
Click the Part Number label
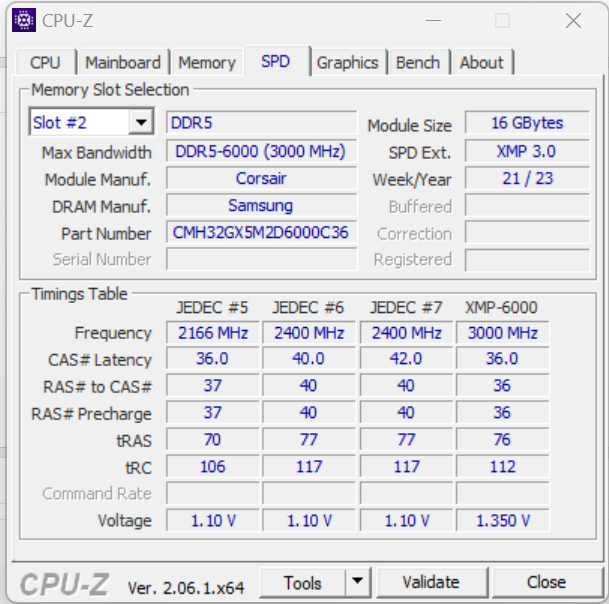tap(106, 233)
